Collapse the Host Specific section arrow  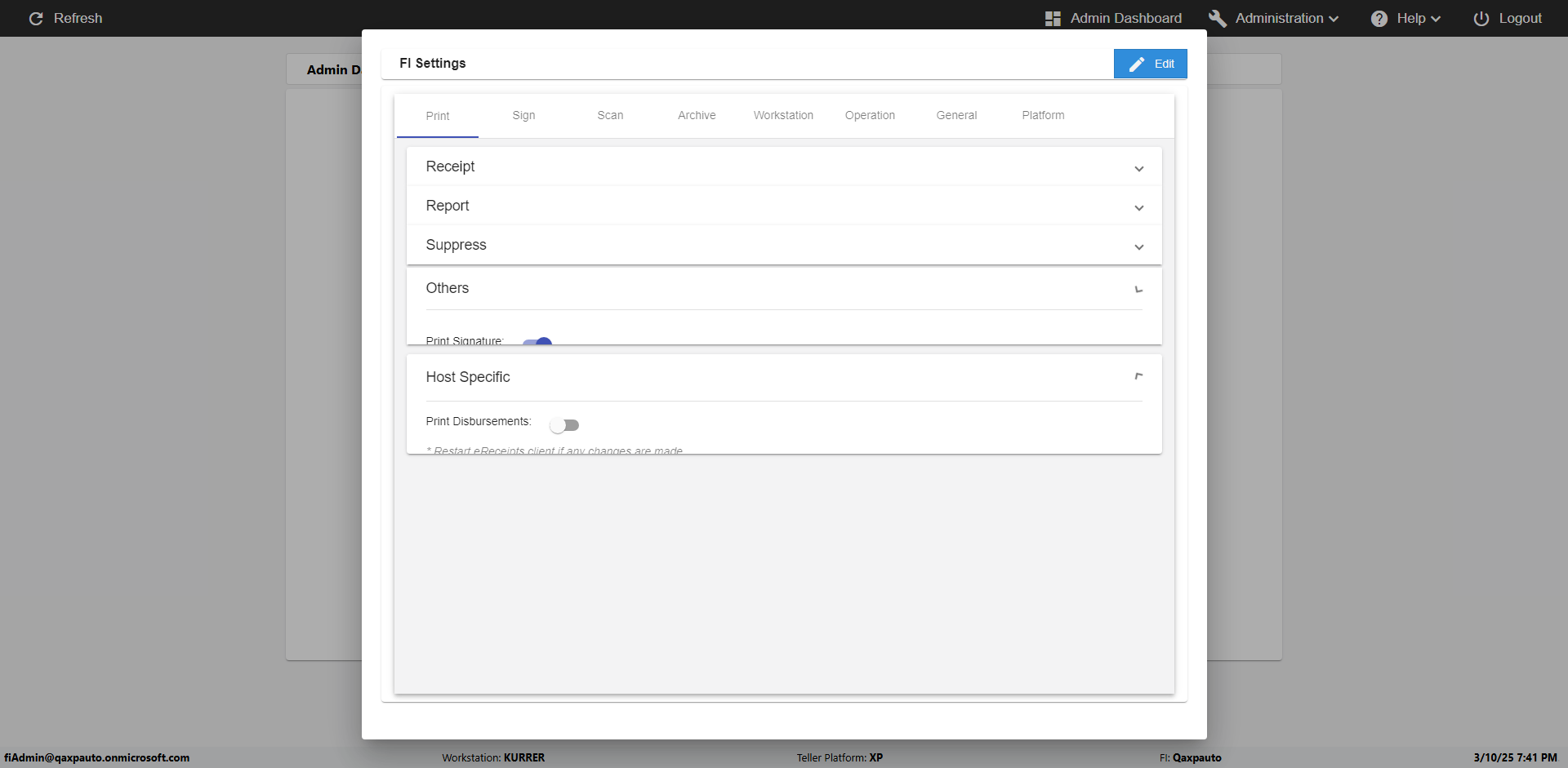pyautogui.click(x=1138, y=376)
